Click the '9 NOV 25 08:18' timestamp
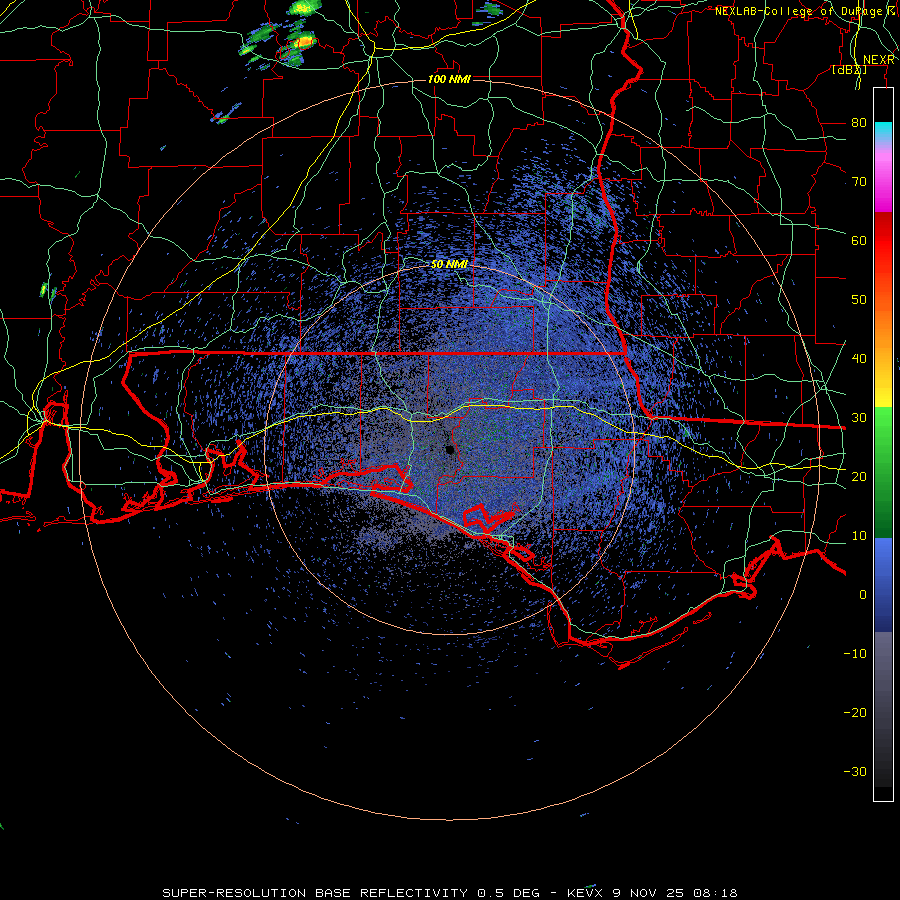The width and height of the screenshot is (900, 900). pos(675,893)
